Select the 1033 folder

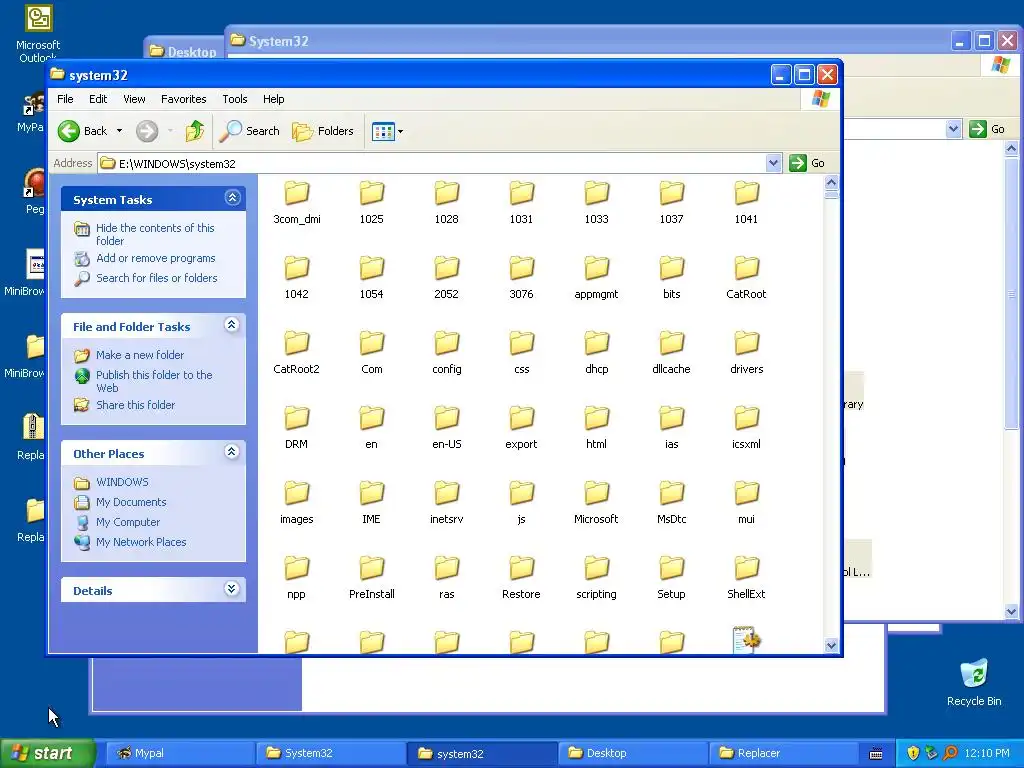click(596, 202)
